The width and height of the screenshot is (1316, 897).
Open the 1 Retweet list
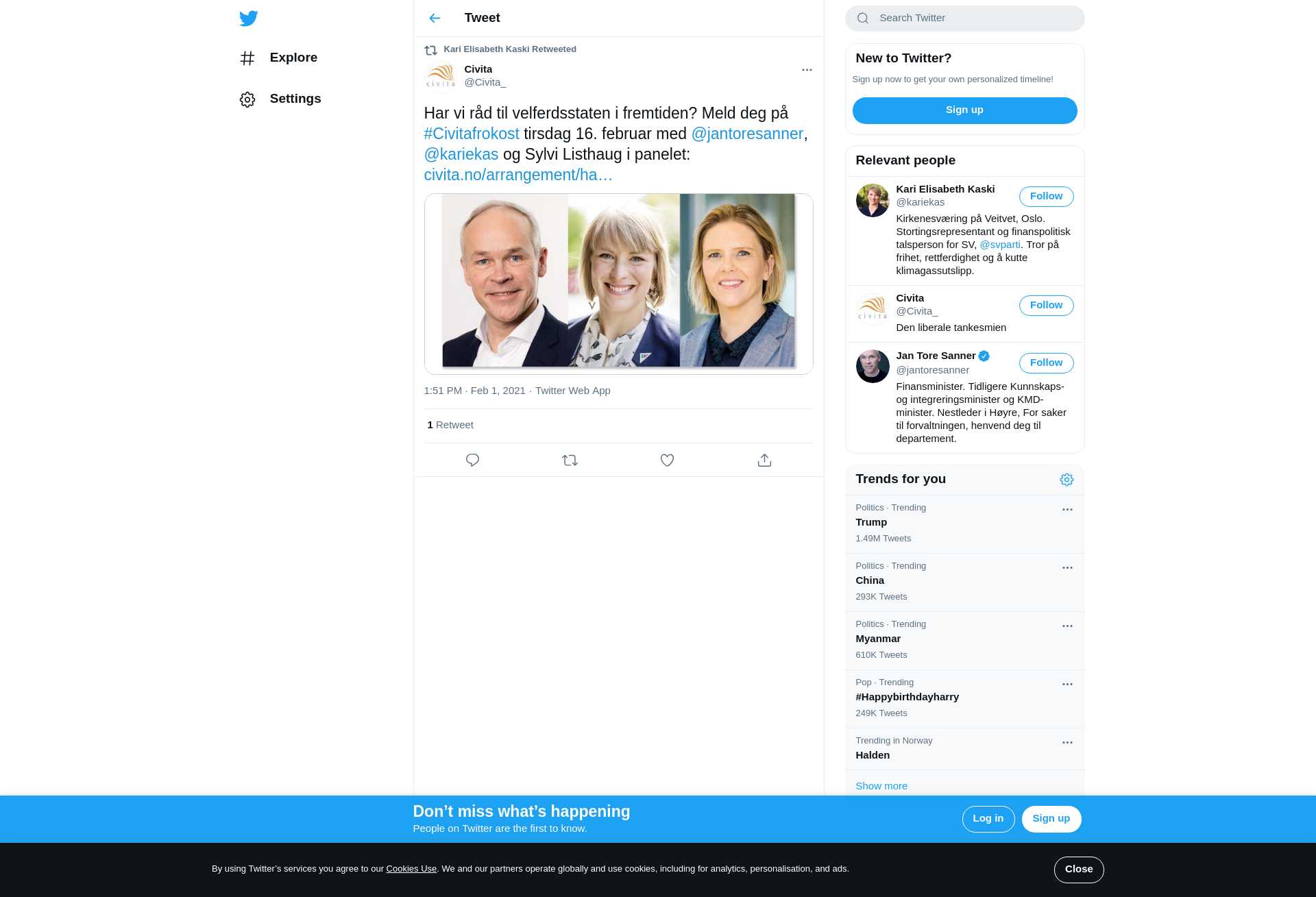(x=450, y=425)
